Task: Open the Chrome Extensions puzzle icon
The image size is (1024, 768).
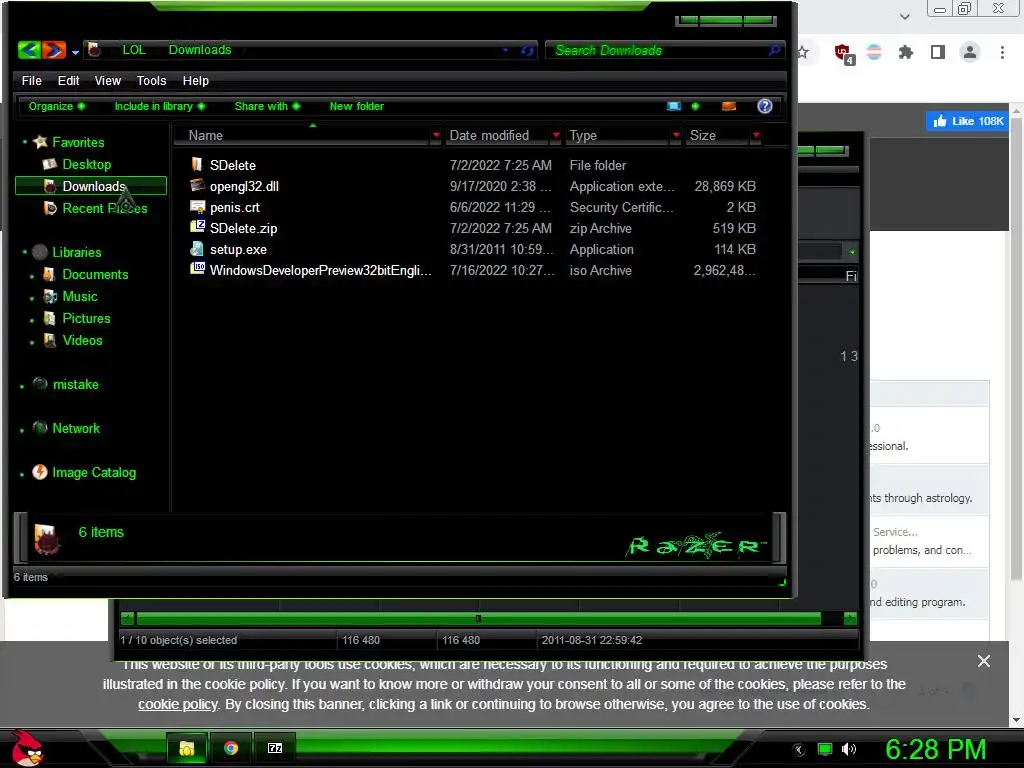Action: click(905, 52)
